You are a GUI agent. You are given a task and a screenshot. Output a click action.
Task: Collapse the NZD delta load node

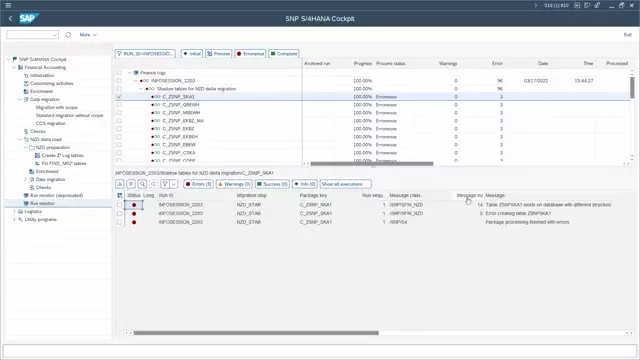(20, 139)
